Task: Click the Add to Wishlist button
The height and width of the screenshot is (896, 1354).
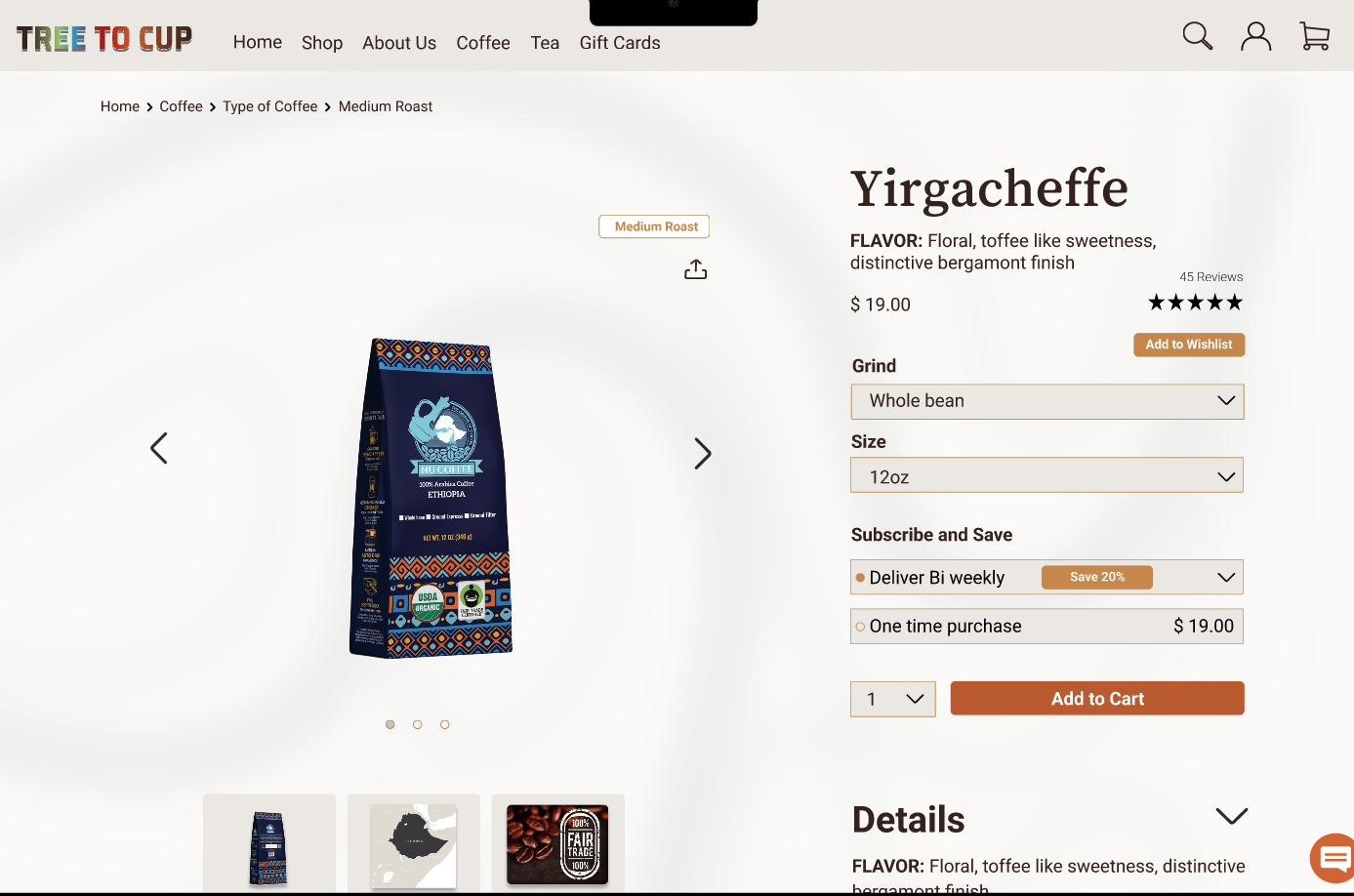Action: (1189, 345)
